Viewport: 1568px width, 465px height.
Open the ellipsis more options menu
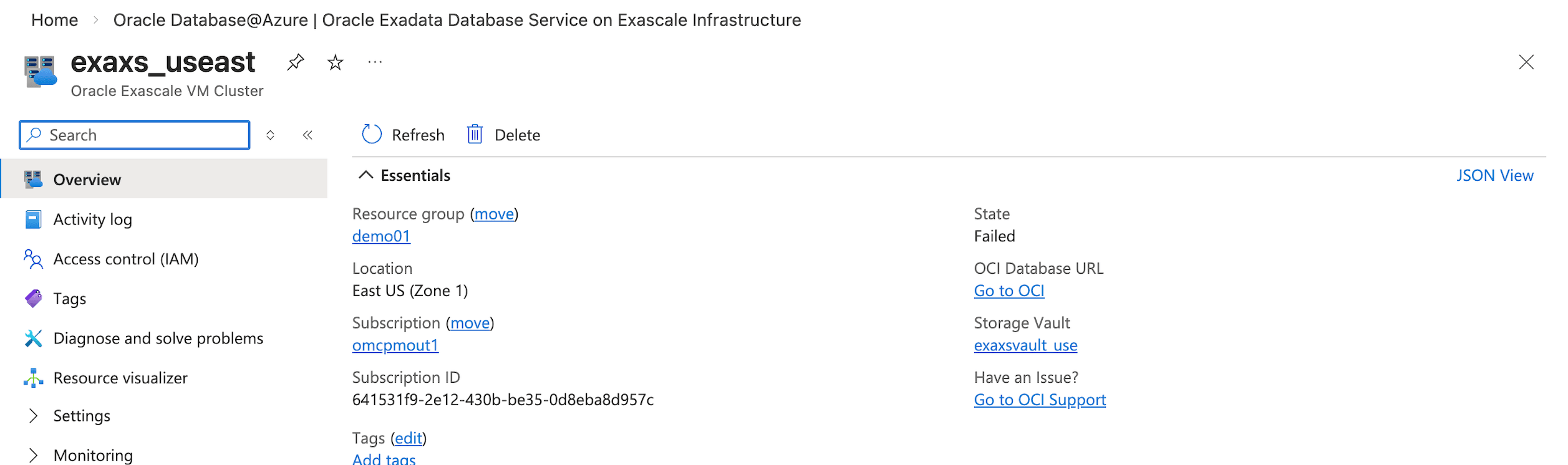[x=374, y=62]
